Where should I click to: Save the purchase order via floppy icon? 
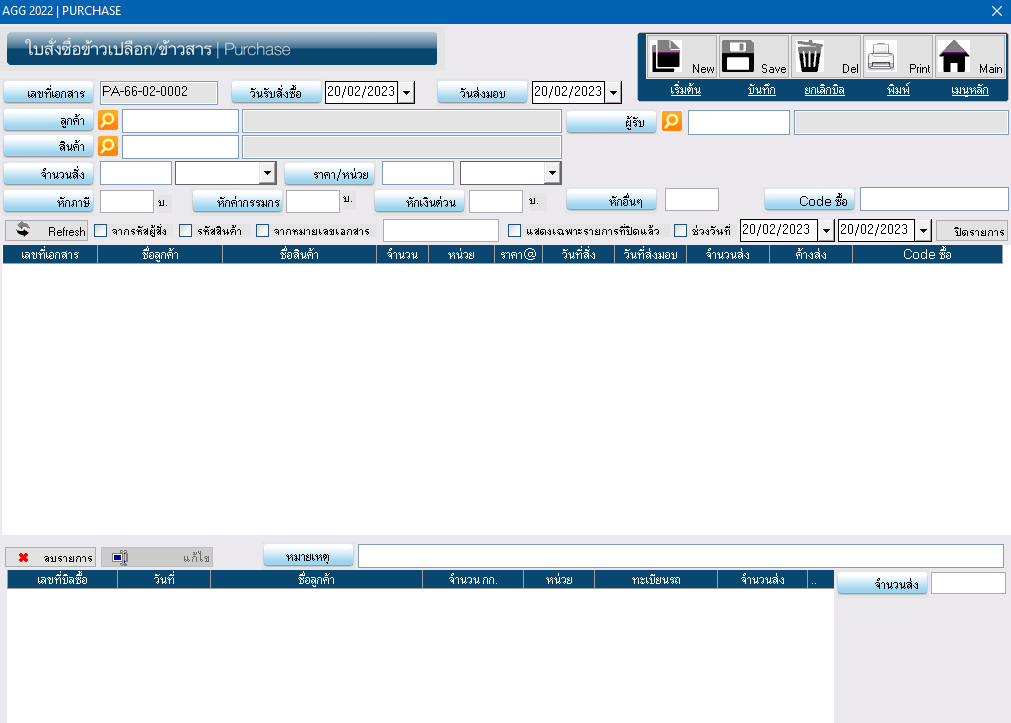(754, 57)
